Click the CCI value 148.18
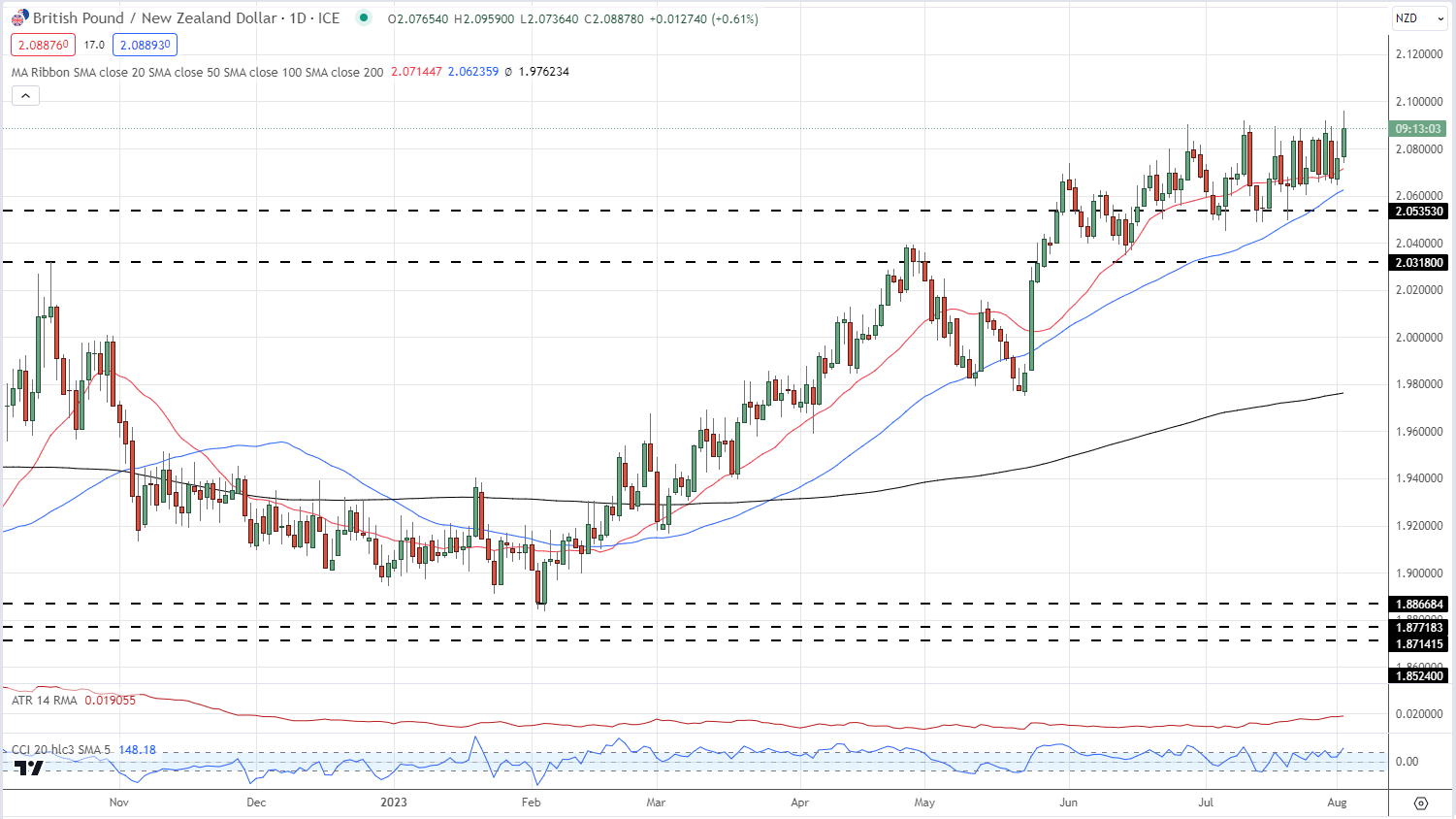Viewport: 1456px width, 819px height. (x=138, y=750)
